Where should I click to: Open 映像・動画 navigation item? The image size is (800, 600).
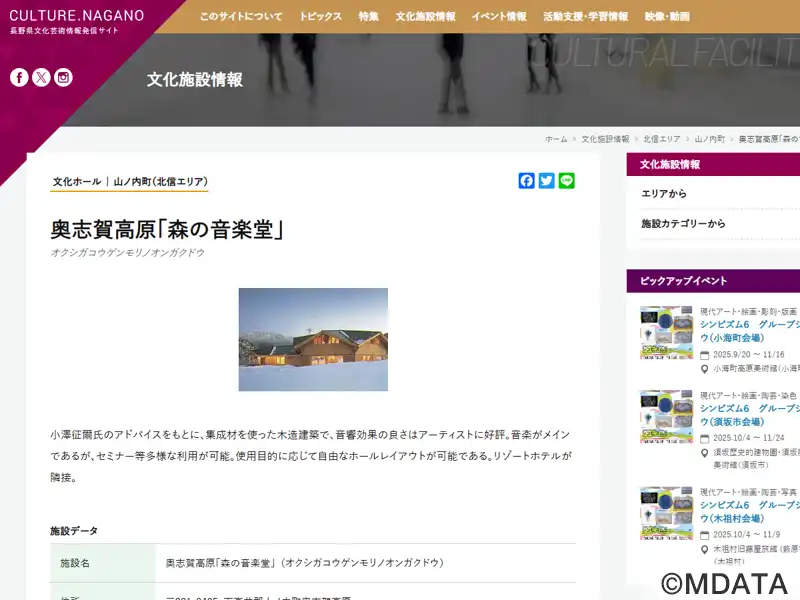click(x=667, y=17)
